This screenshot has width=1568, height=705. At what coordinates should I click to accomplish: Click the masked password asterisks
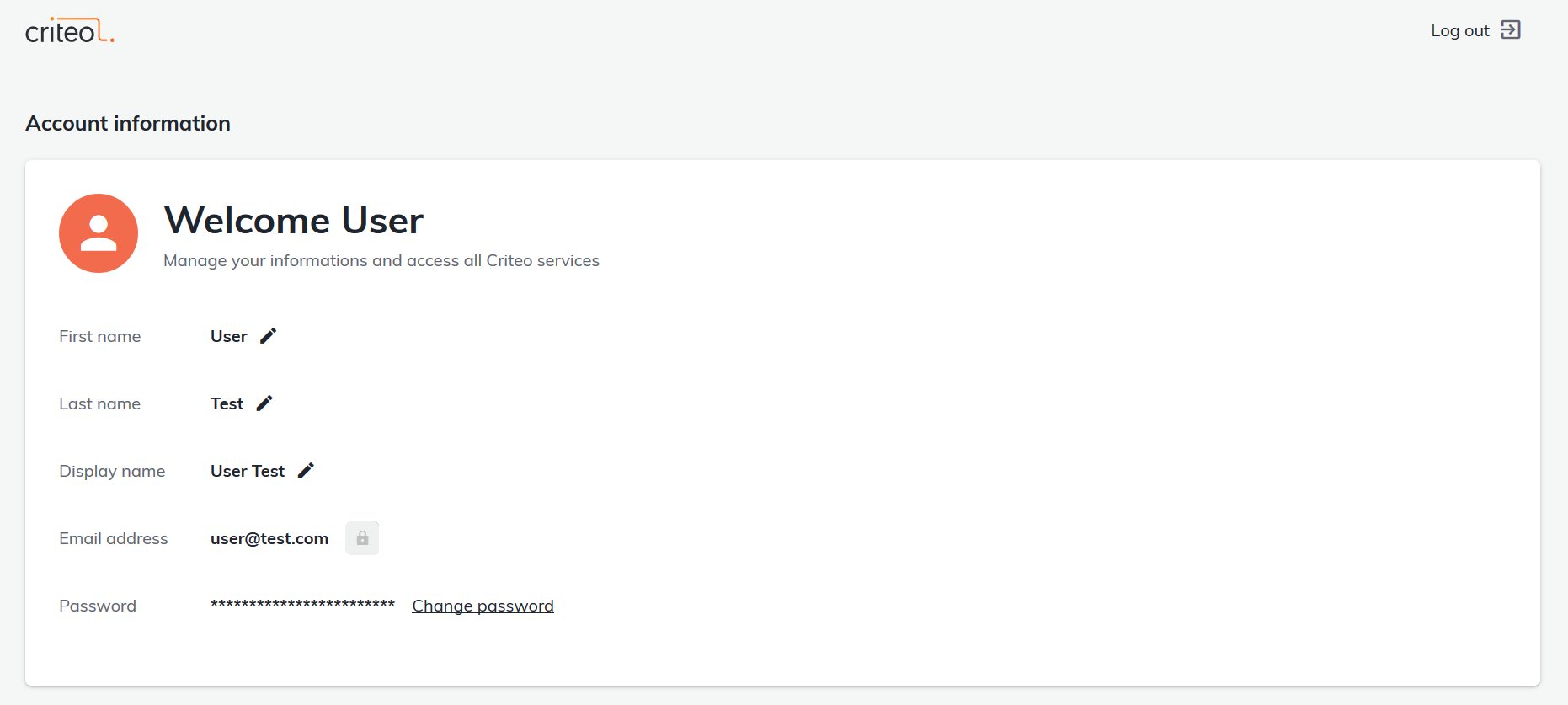(302, 605)
